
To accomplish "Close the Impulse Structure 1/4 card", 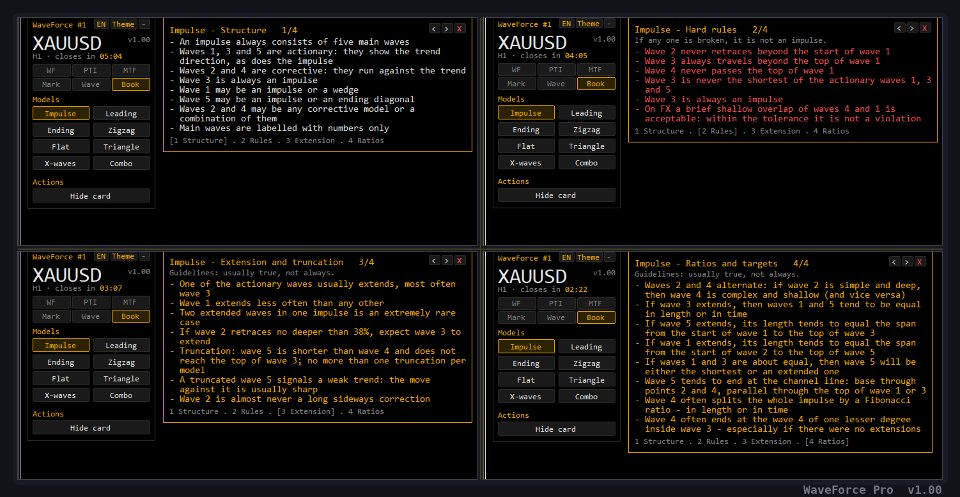I will (460, 28).
